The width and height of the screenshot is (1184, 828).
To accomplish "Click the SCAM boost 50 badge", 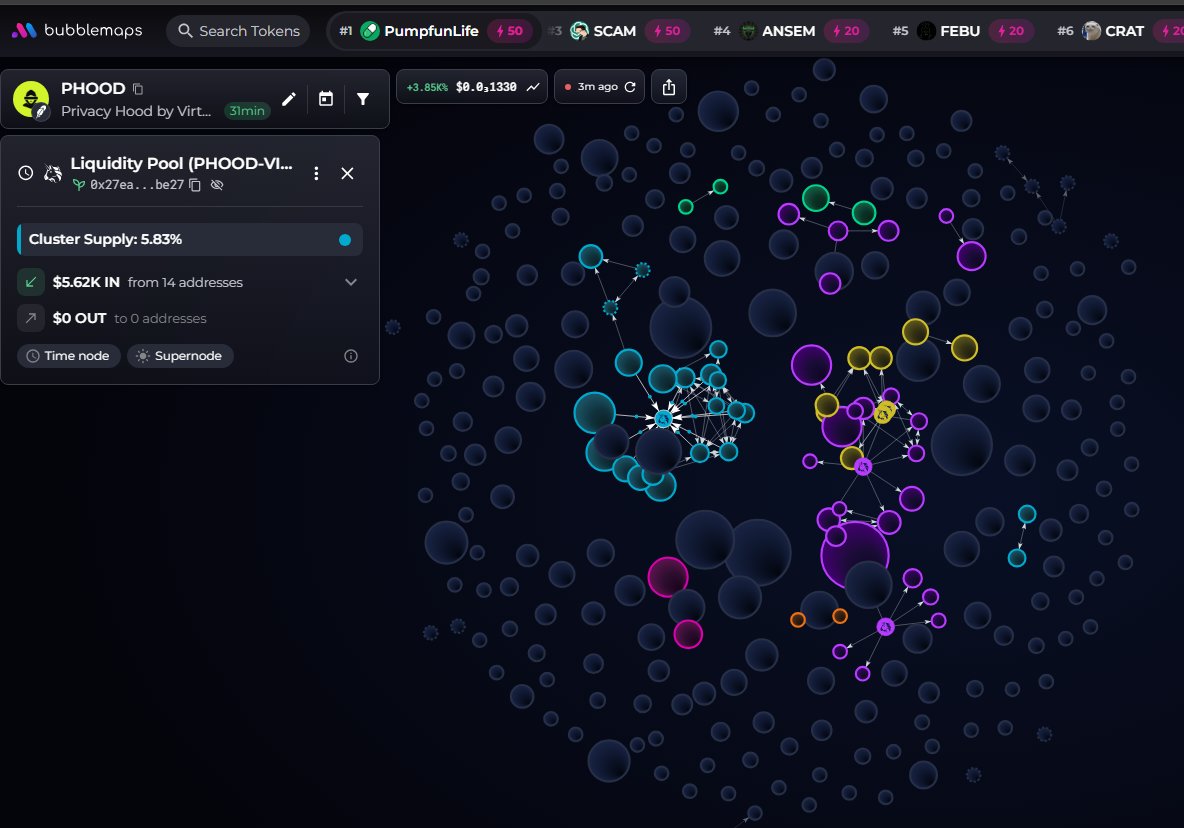I will coord(668,31).
